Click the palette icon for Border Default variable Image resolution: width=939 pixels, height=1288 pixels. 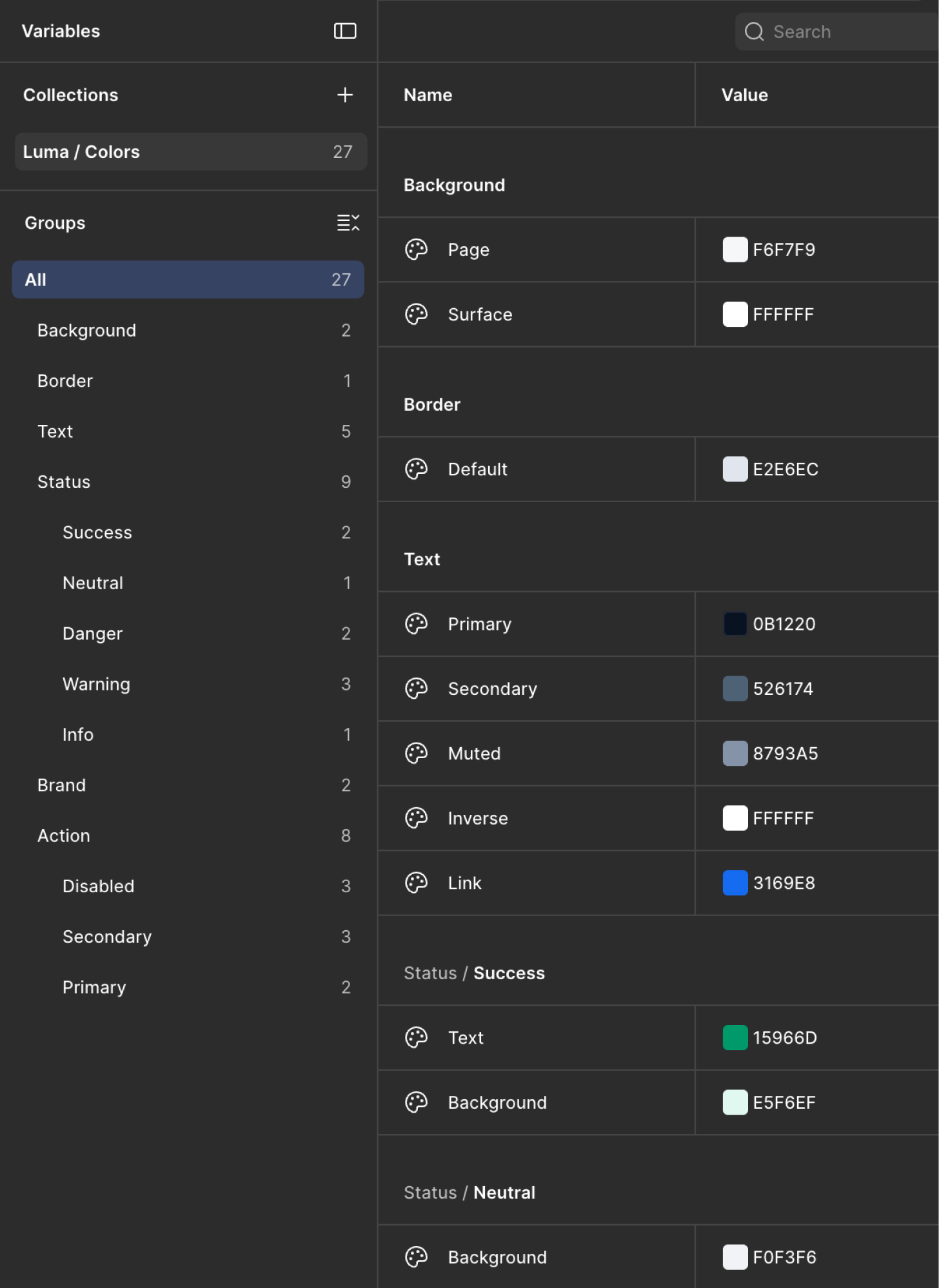(416, 469)
